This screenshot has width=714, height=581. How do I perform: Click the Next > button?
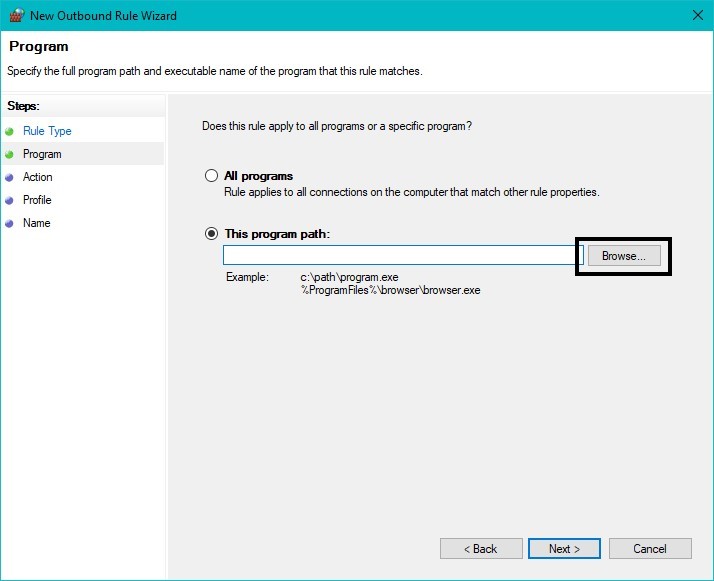coord(564,549)
